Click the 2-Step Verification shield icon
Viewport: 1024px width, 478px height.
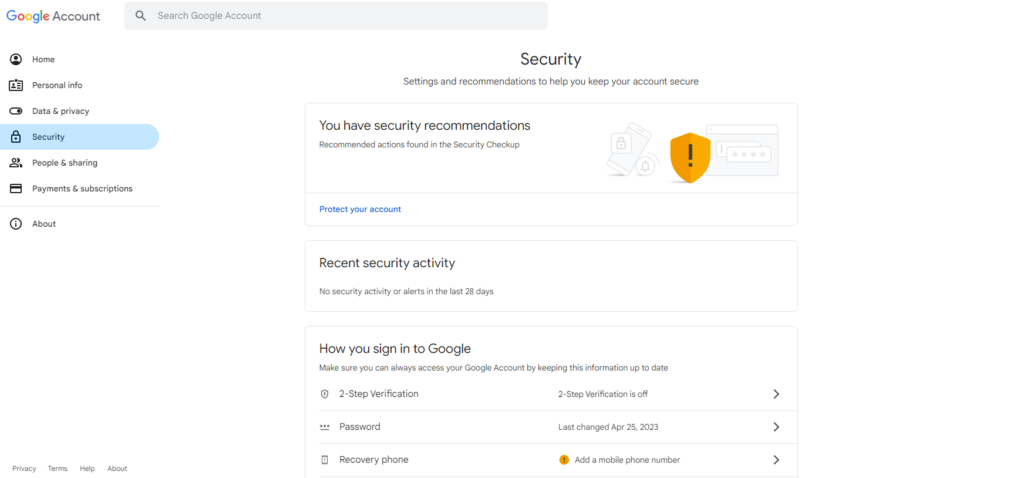tap(325, 394)
